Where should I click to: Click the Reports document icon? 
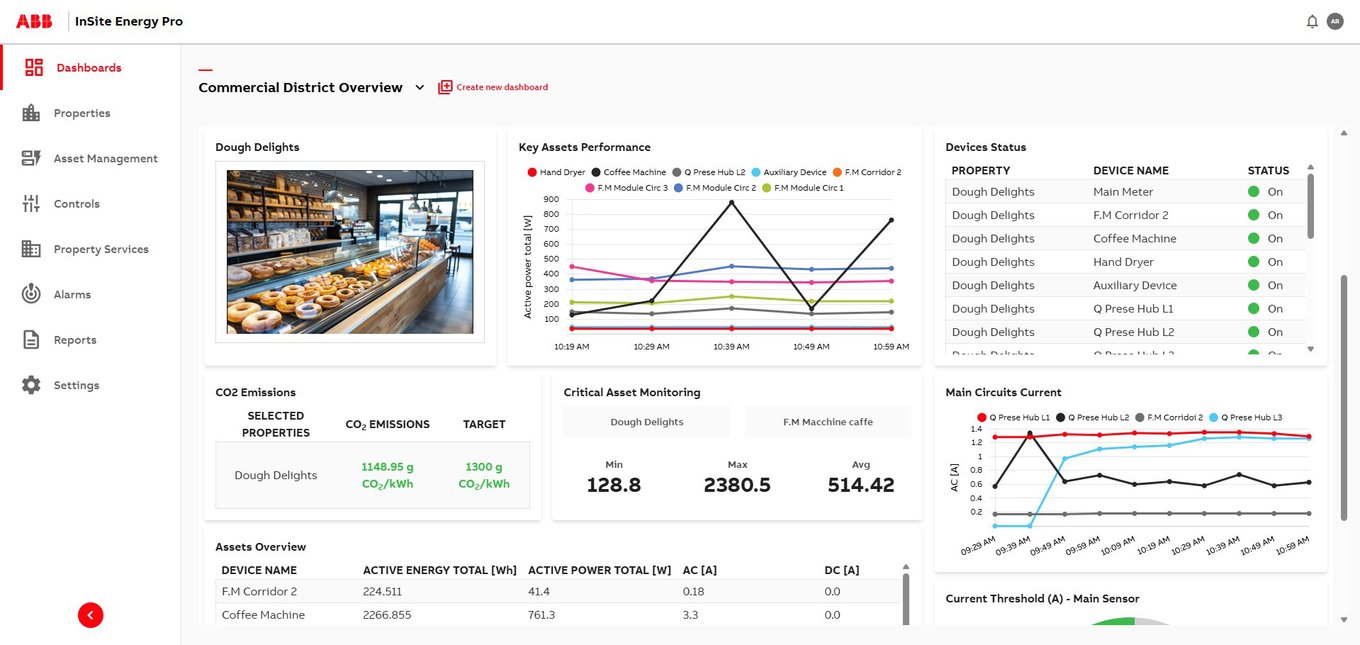pos(31,340)
